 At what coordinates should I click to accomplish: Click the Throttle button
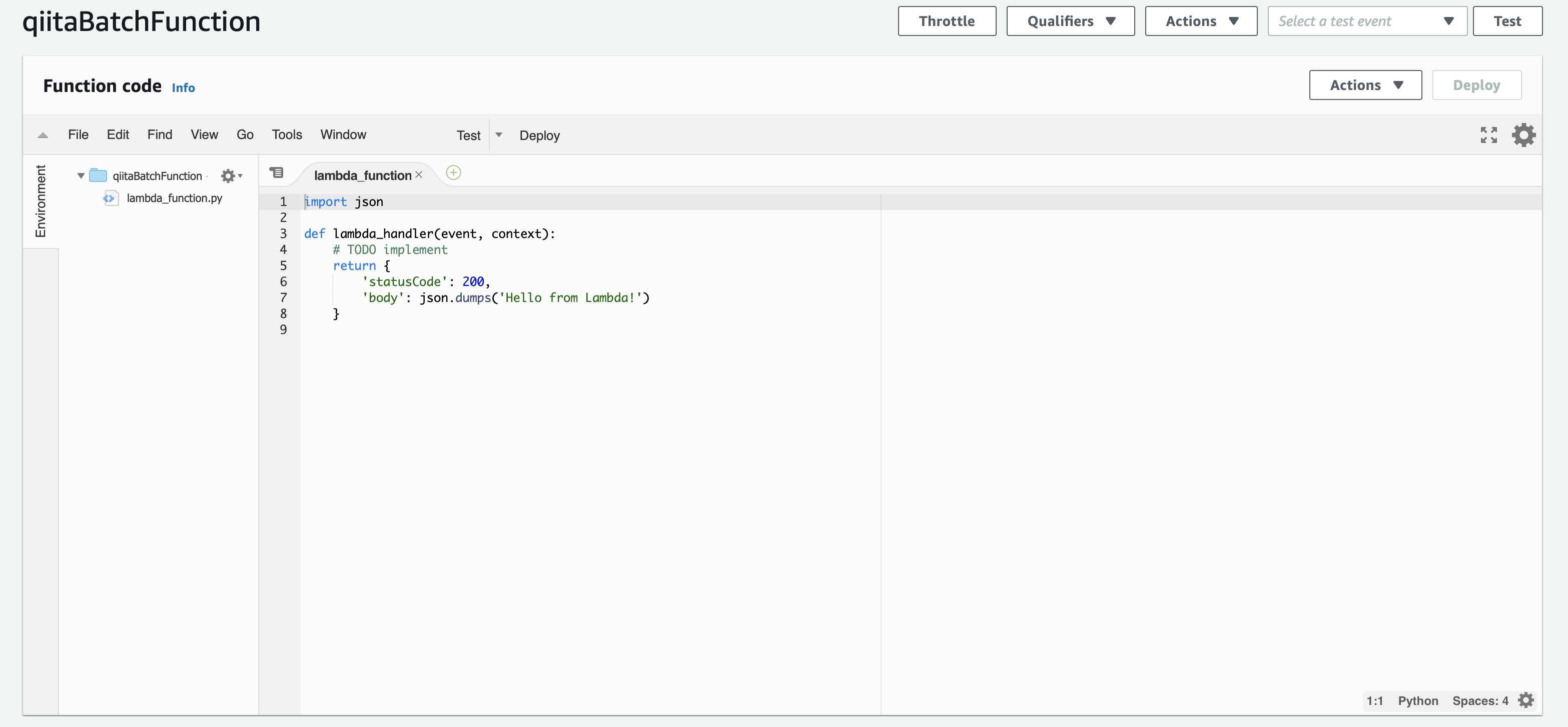tap(947, 21)
